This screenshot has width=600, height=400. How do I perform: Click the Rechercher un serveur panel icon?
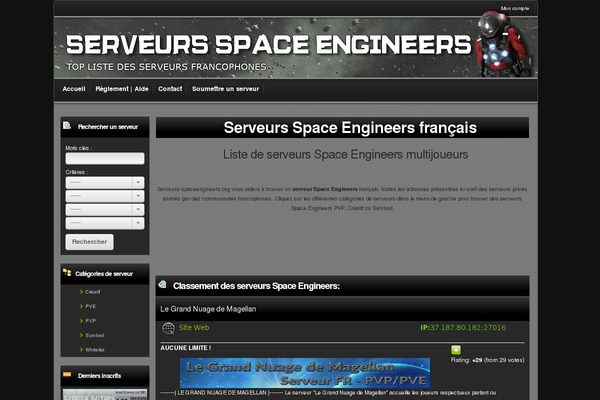[67, 126]
